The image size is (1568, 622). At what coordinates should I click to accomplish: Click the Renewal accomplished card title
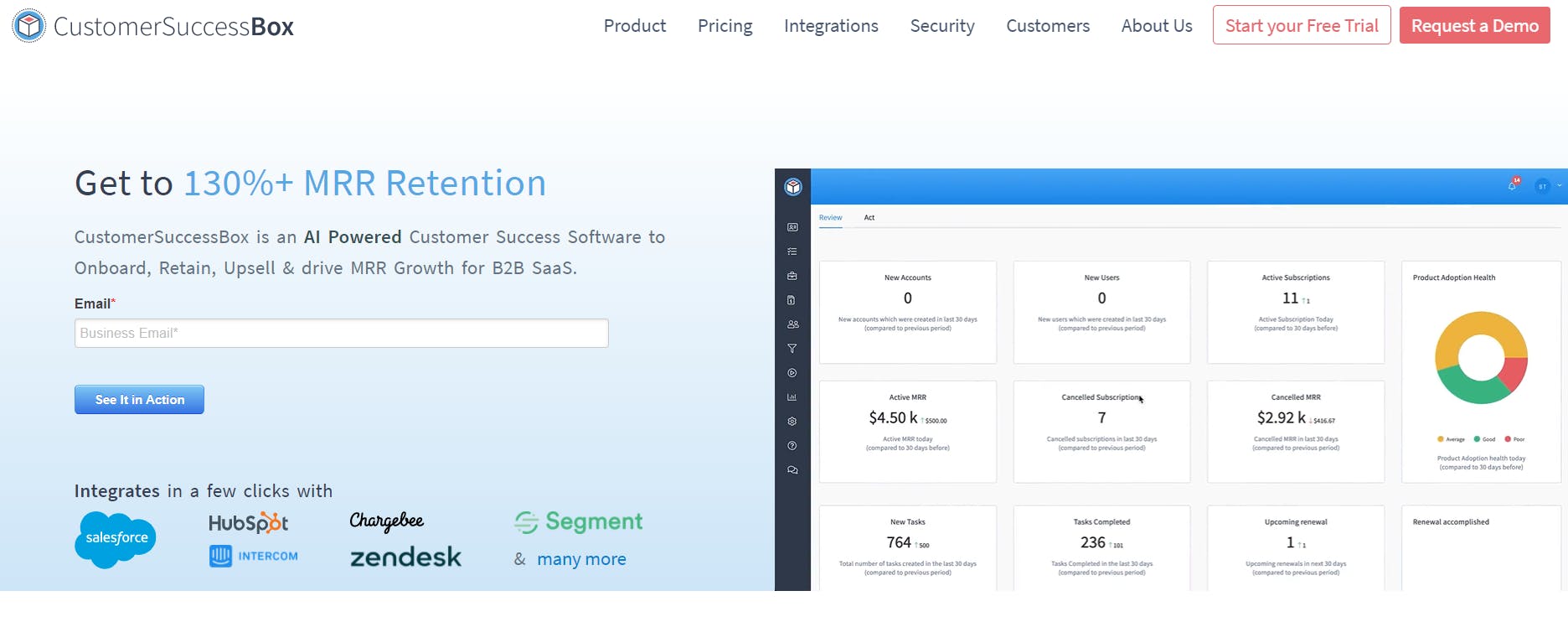[x=1451, y=522]
